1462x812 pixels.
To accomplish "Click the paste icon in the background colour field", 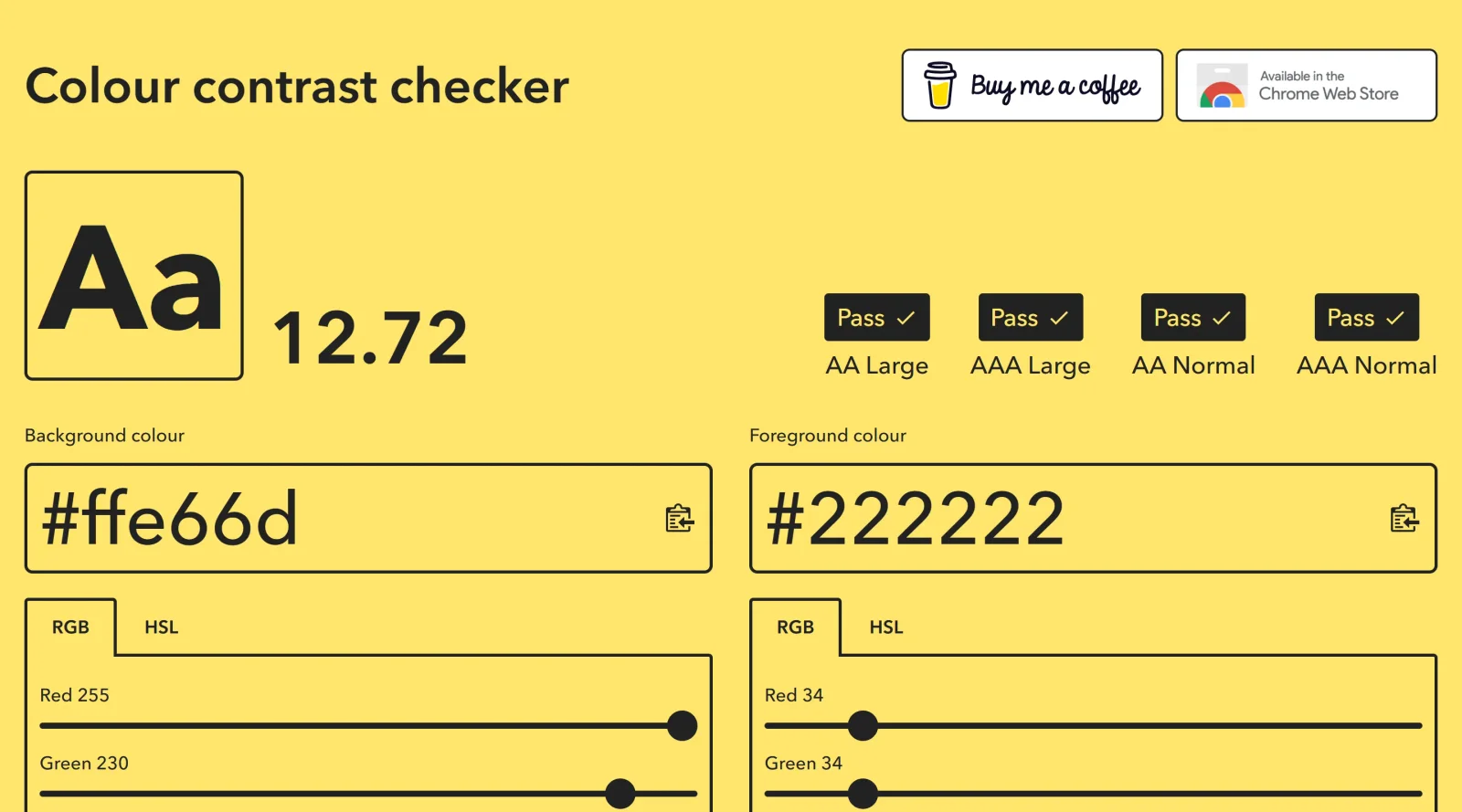I will click(680, 519).
